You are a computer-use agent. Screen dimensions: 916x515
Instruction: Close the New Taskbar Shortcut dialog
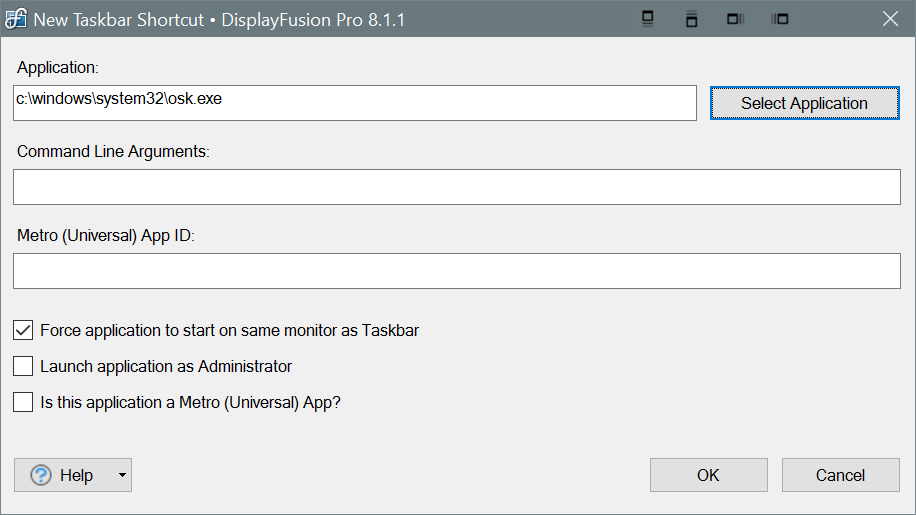coord(889,19)
